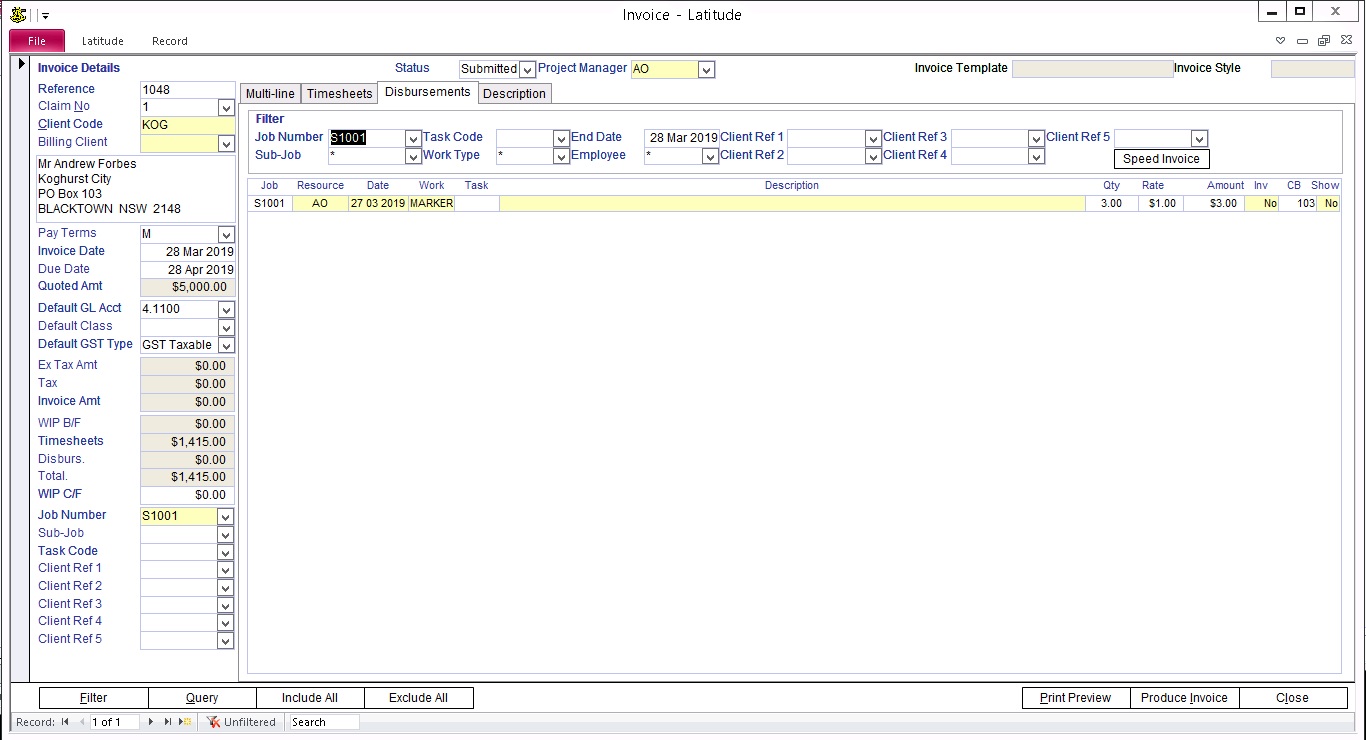The height and width of the screenshot is (740, 1366).
Task: Expand the Default GL Acct dropdown
Action: tap(225, 309)
